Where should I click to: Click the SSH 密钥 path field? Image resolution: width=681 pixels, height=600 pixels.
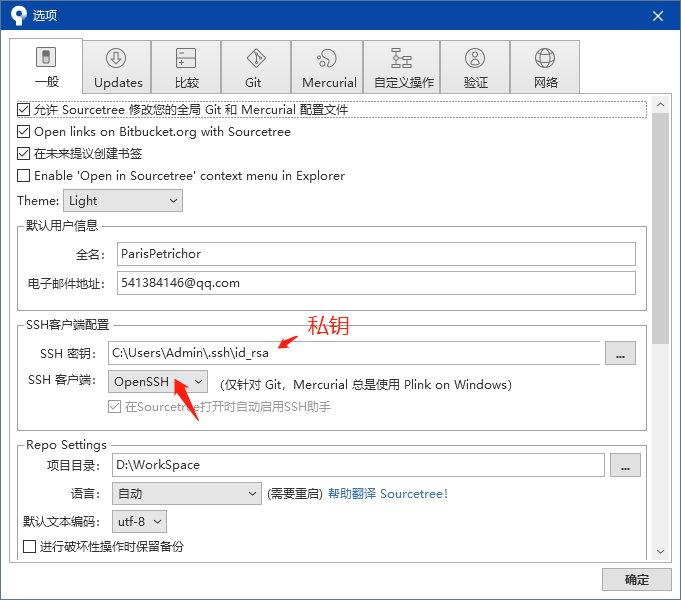[354, 353]
